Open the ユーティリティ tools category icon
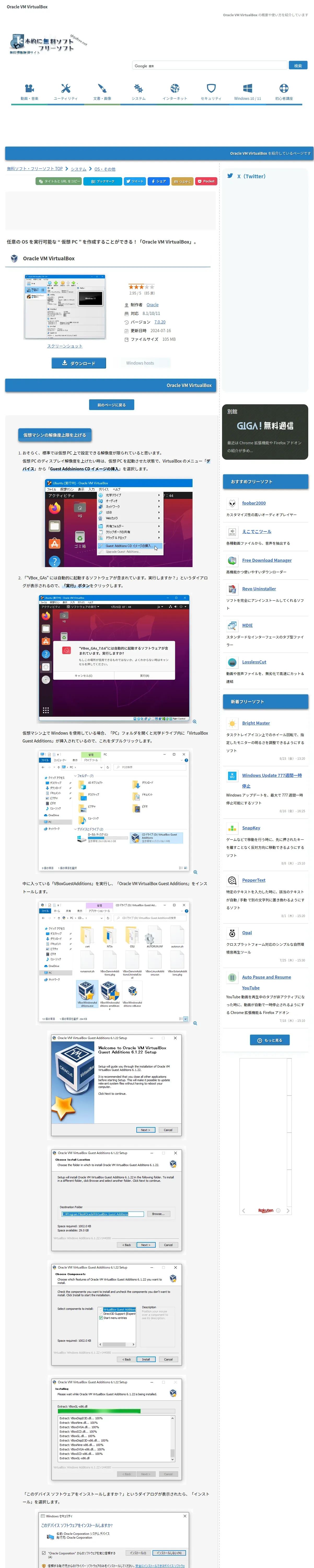The image size is (314, 1568). pyautogui.click(x=66, y=89)
